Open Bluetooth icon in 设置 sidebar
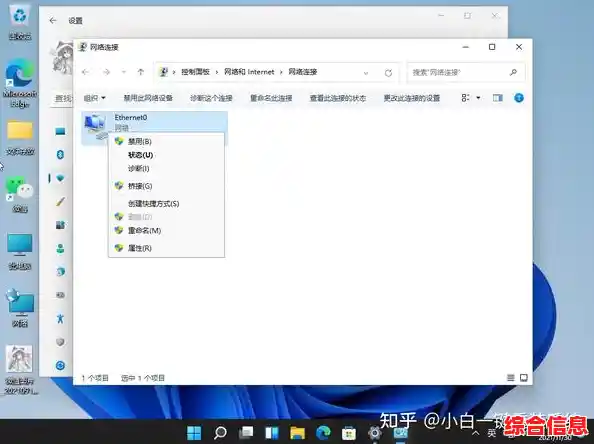Viewport: 594px width, 444px height. point(60,155)
